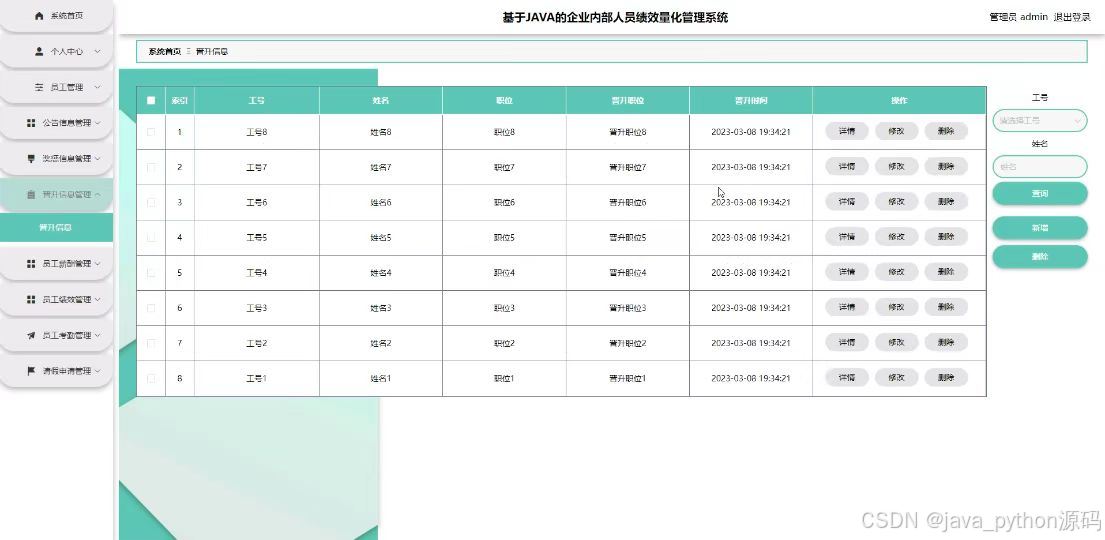Screen dimensions: 1105x540
Task: Check the row checkbox for 工号7
Action: (x=151, y=167)
